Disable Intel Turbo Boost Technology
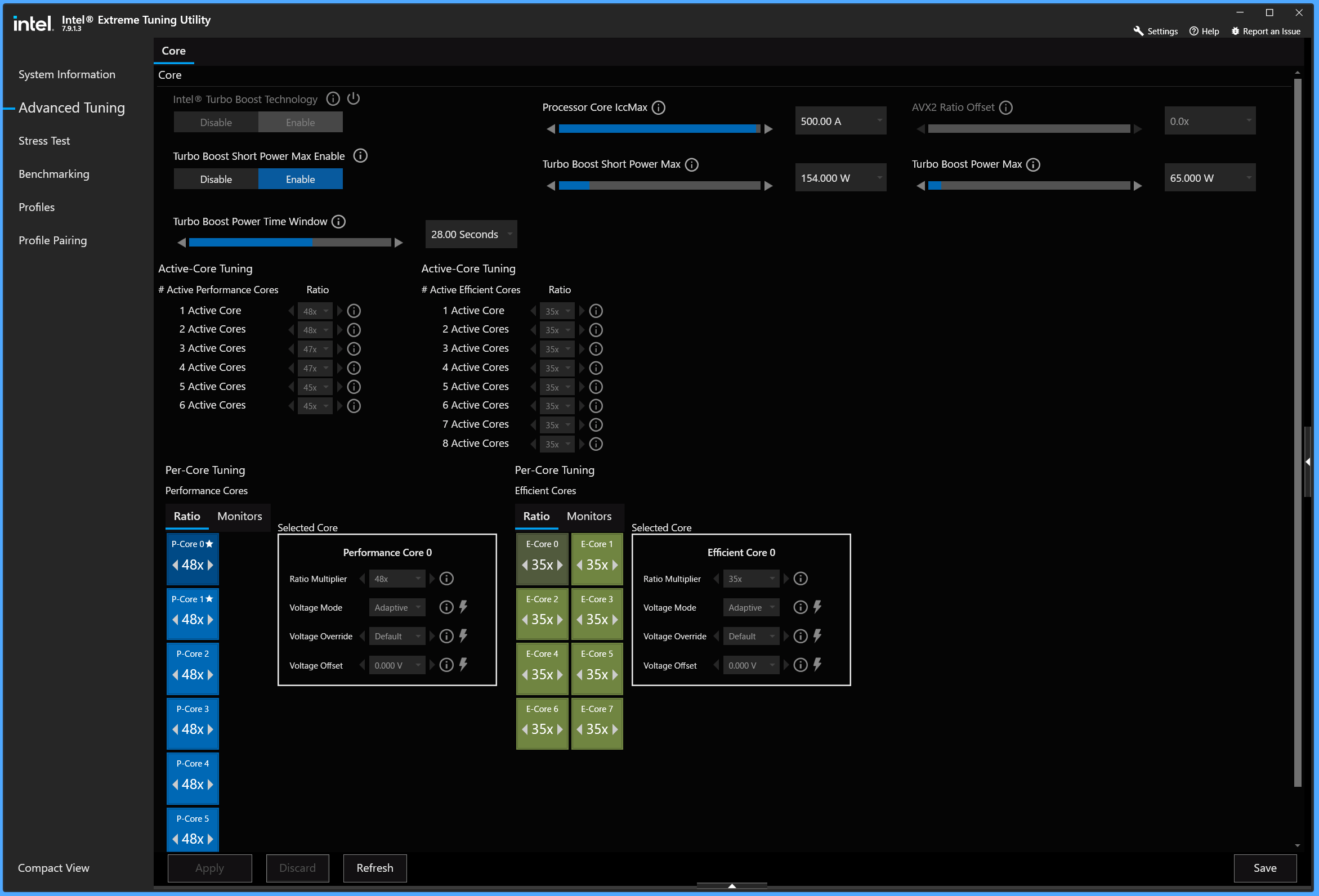1319x896 pixels. point(216,122)
